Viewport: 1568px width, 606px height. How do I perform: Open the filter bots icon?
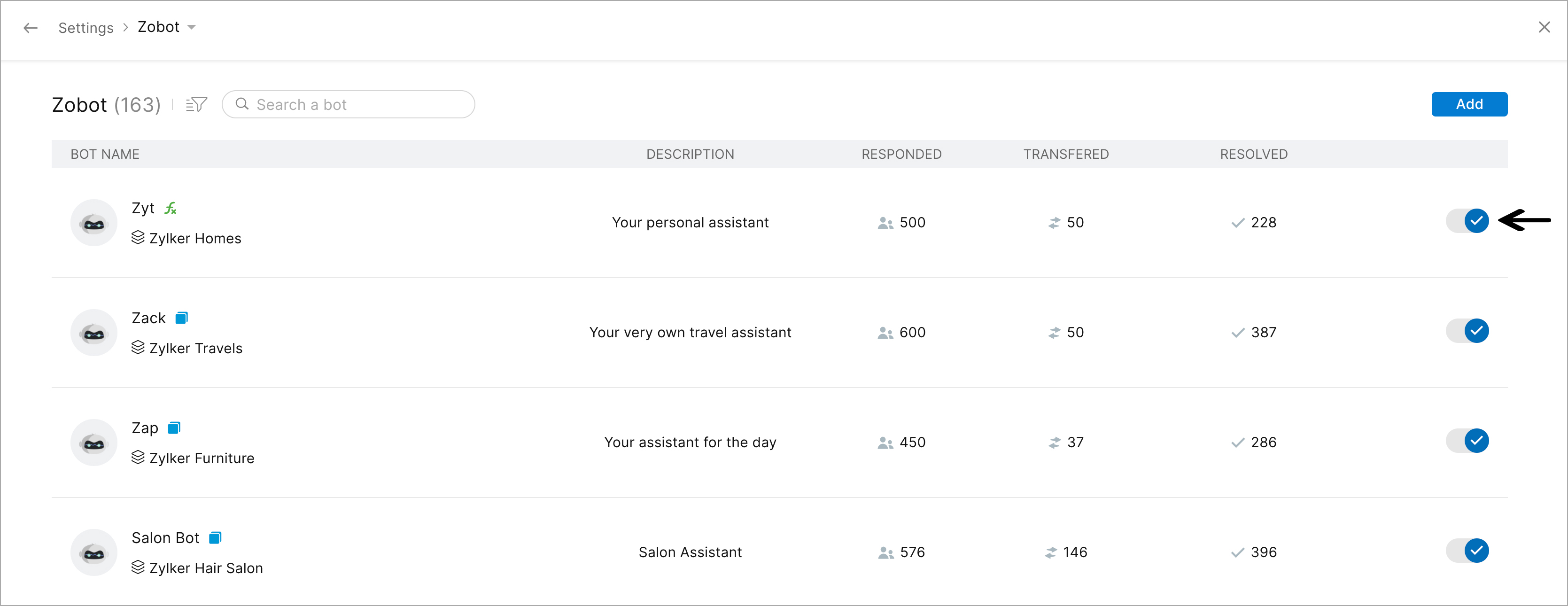196,105
